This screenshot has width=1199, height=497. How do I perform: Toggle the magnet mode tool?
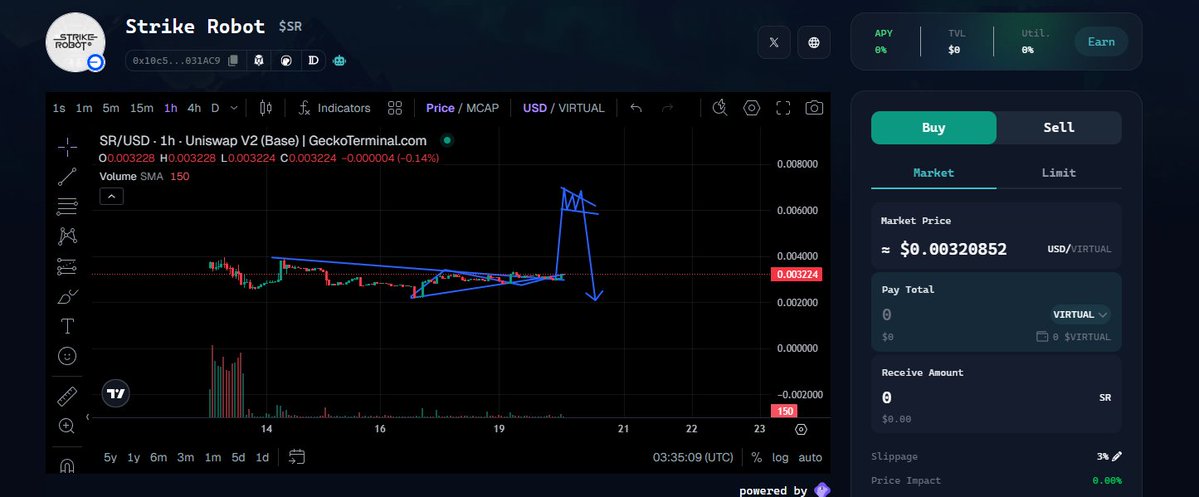tap(67, 465)
